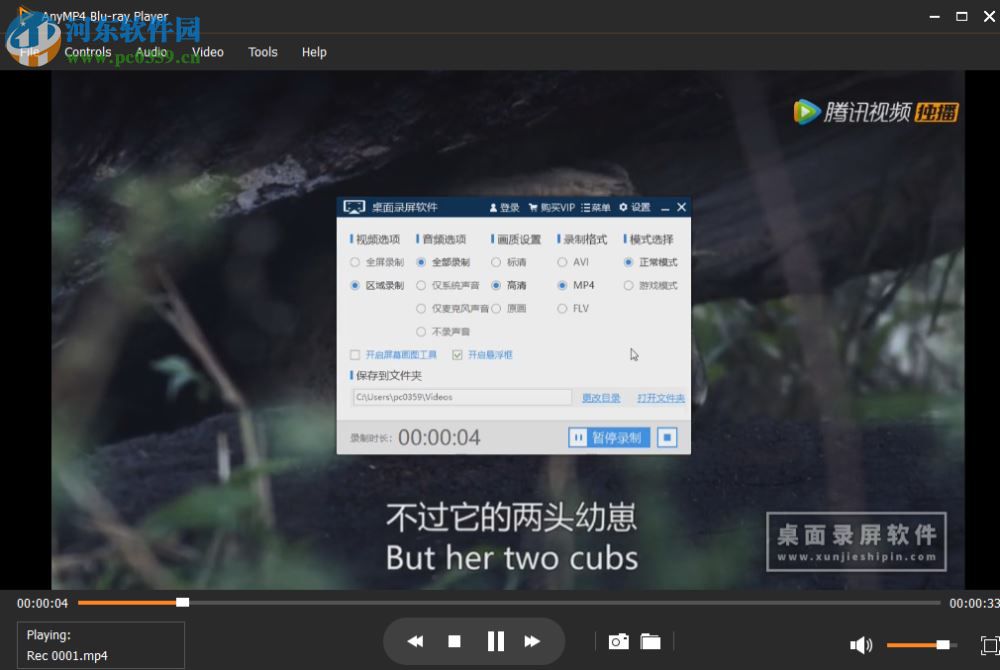Image resolution: width=1000 pixels, height=670 pixels.
Task: Open output folder via 打开文件夹 link
Action: click(661, 397)
